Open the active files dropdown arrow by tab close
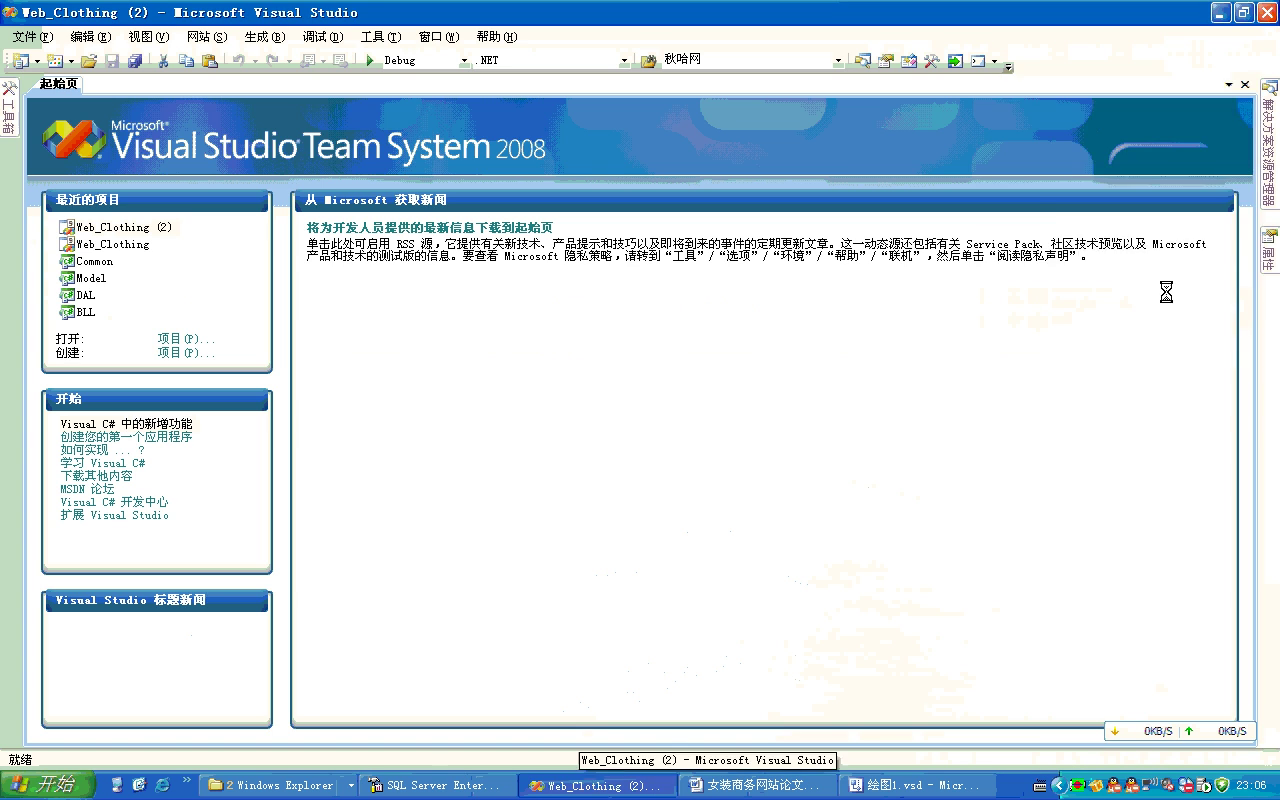This screenshot has width=1280, height=800. pos(1229,85)
